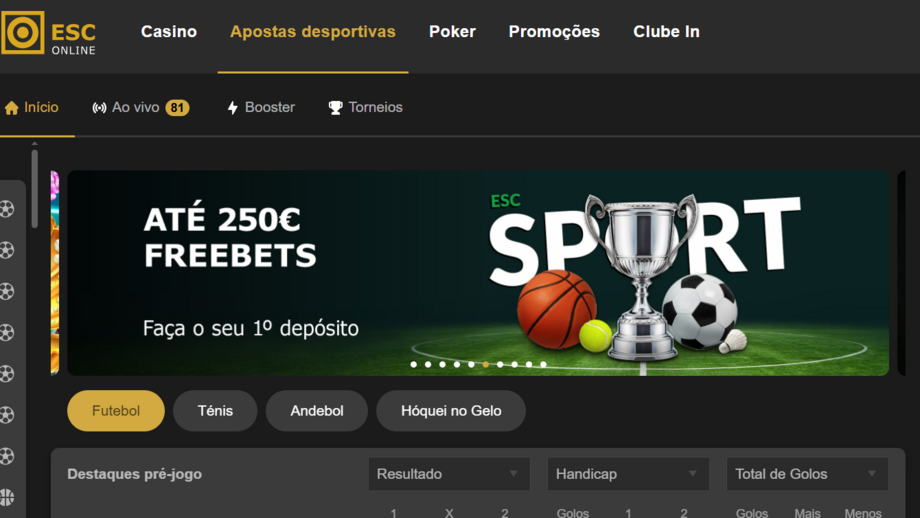Click the Torneios trophy icon
Viewport: 920px width, 518px height.
coord(336,108)
